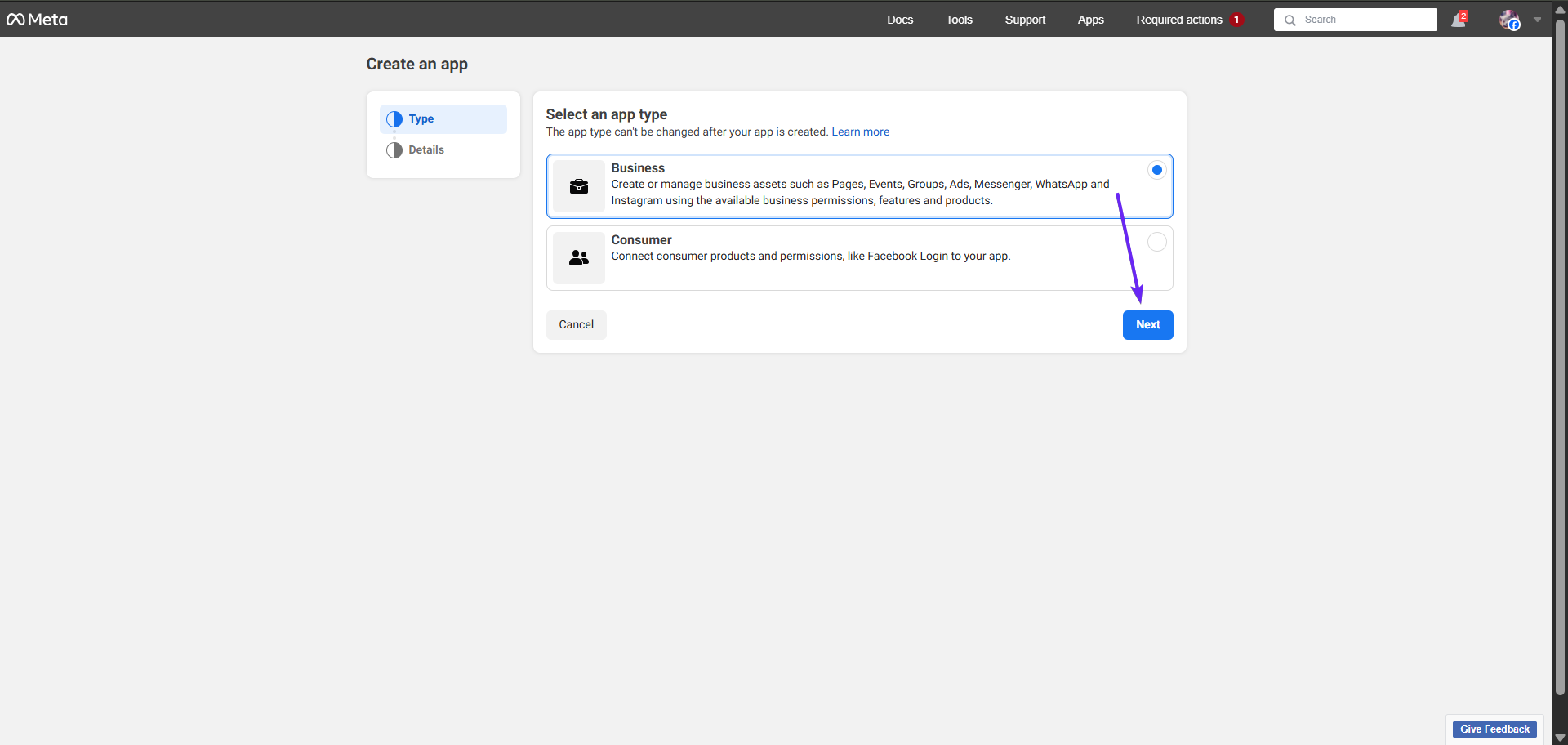This screenshot has height=745, width=1568.
Task: Open the Apps menu item
Action: point(1090,20)
